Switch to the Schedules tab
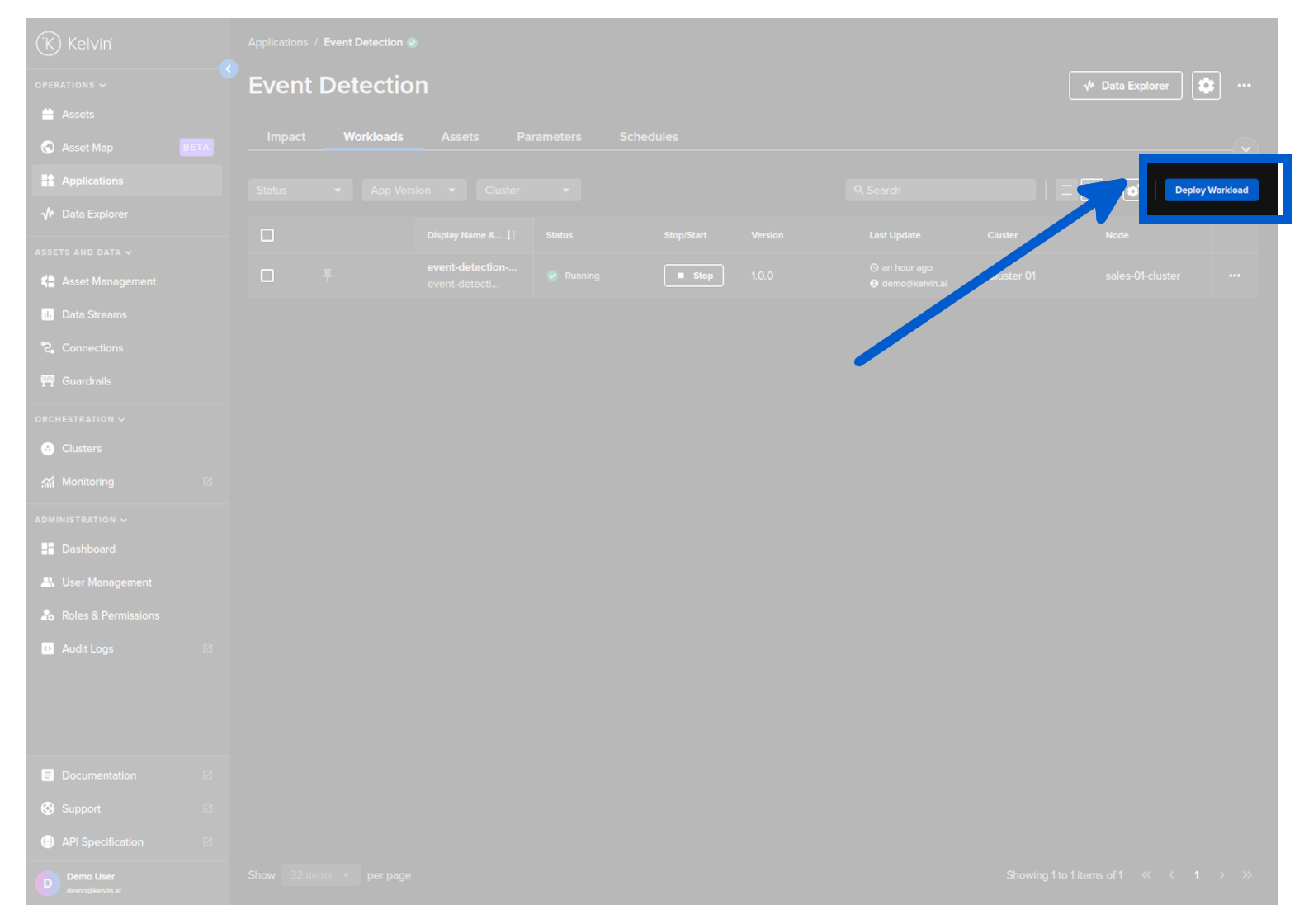 click(x=649, y=137)
